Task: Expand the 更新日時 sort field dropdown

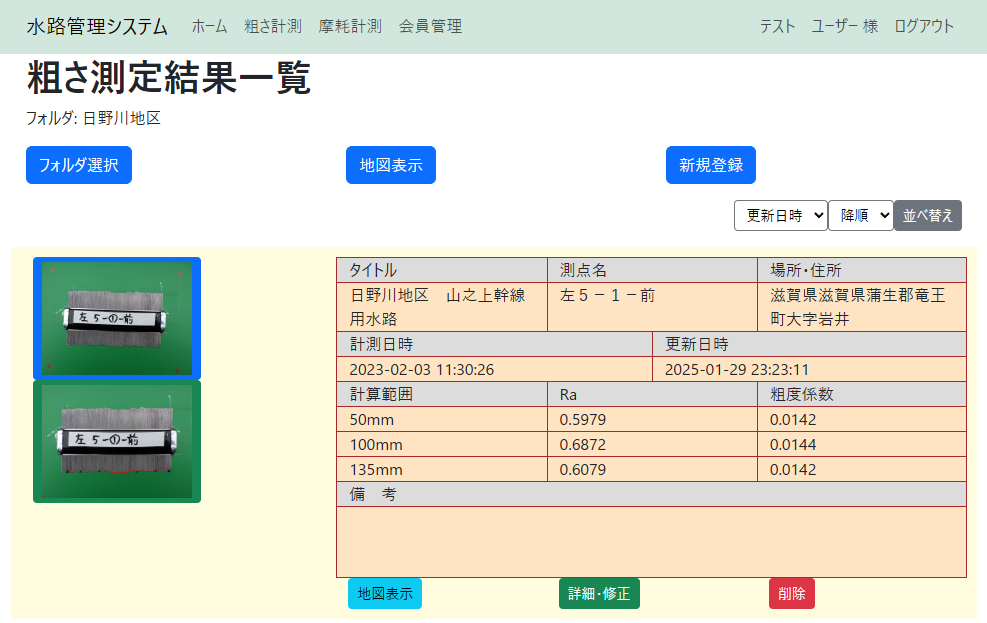Action: 780,215
